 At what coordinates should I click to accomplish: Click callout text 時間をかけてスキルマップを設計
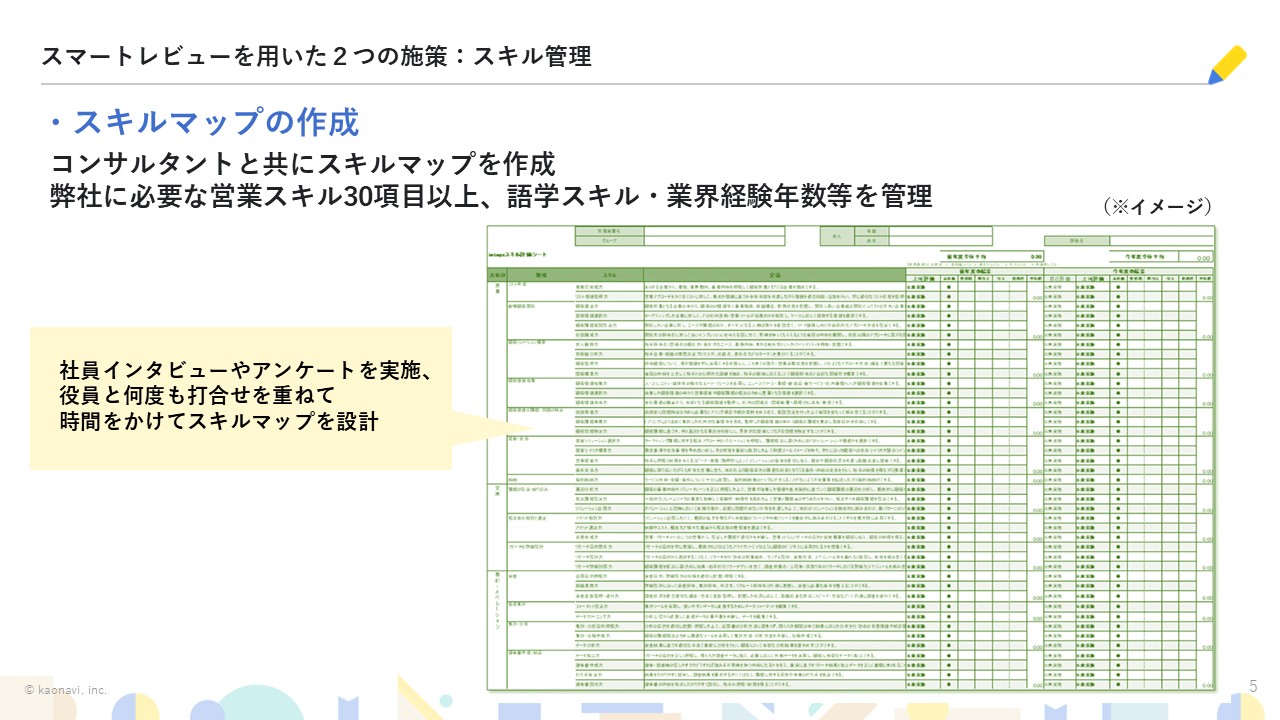pos(219,421)
